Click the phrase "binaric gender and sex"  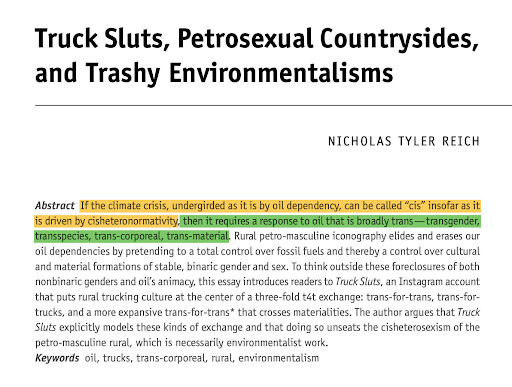point(237,267)
